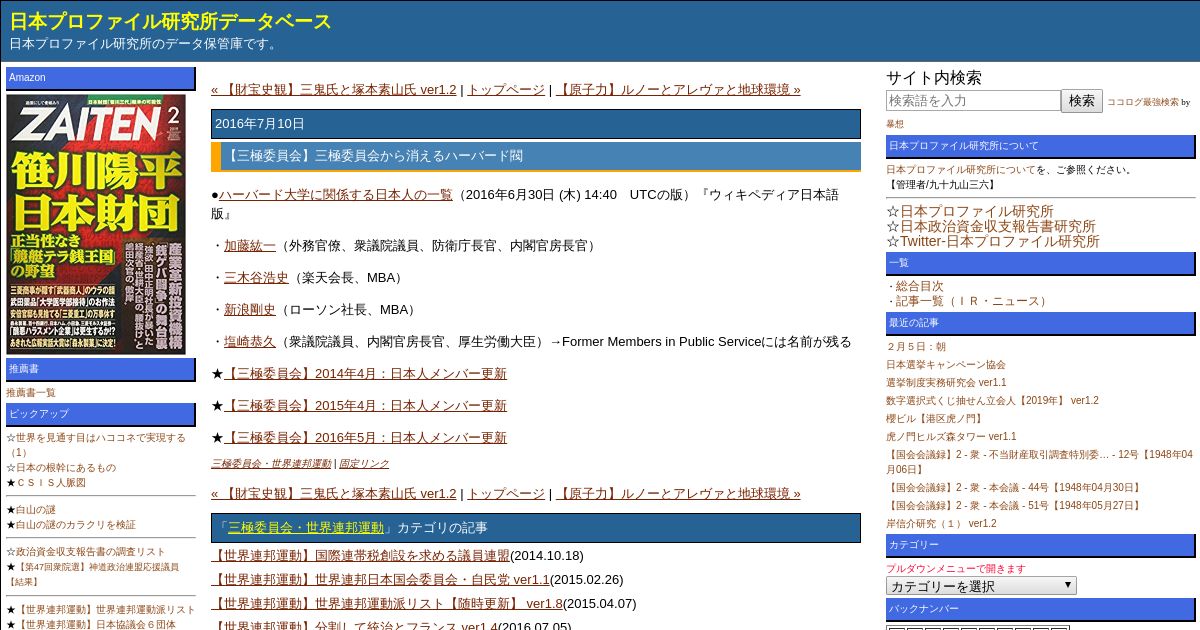The image size is (1200, 630).
Task: Go to top next article ルノーとアレヴァと地球環境
Action: point(678,89)
